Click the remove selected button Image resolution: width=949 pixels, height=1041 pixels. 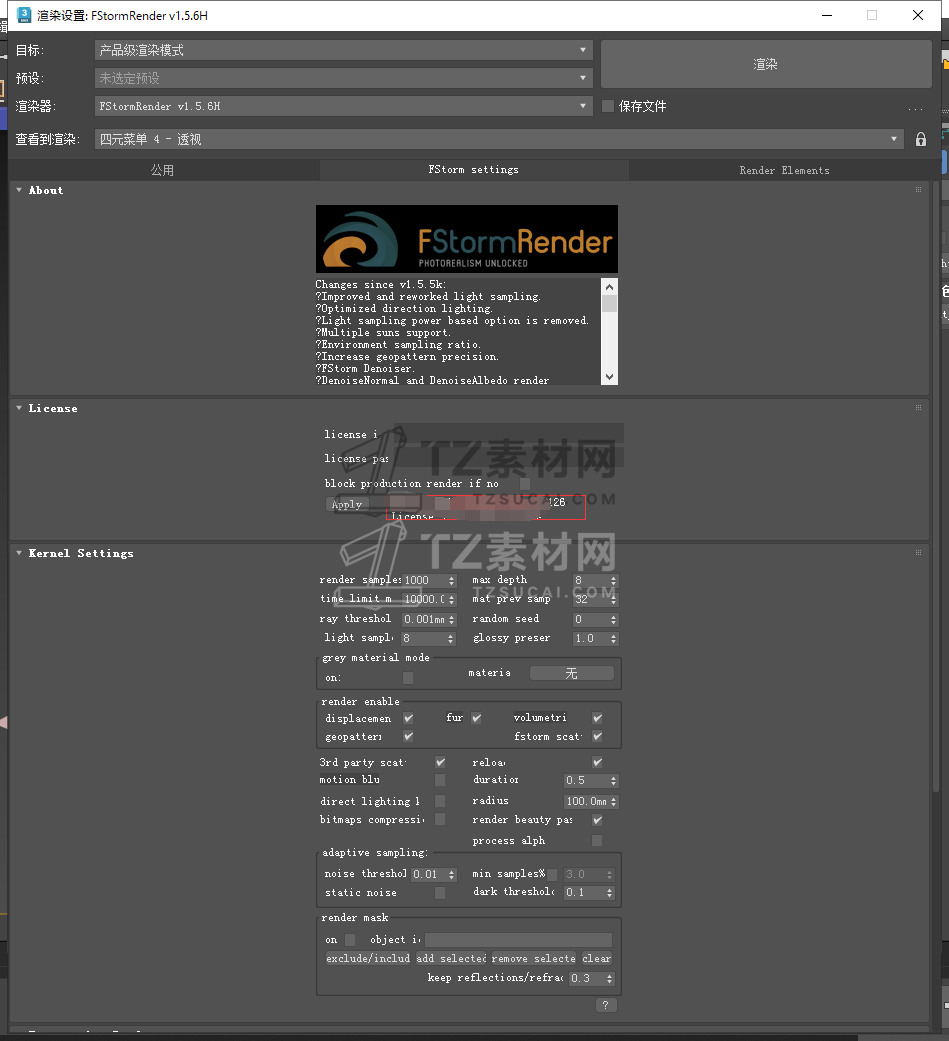533,959
